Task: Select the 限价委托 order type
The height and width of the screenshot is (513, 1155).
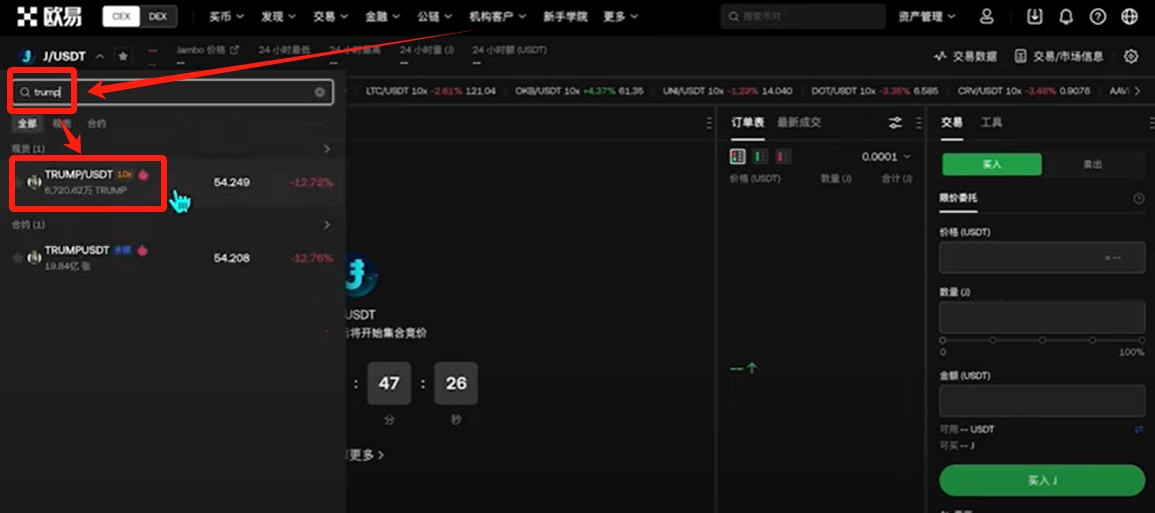Action: [x=959, y=198]
